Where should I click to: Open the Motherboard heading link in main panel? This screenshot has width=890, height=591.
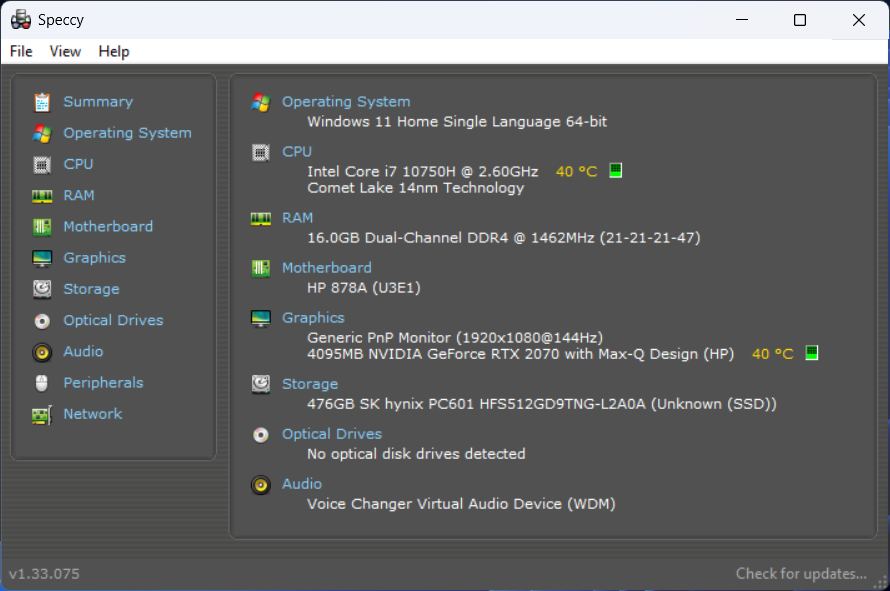click(327, 267)
